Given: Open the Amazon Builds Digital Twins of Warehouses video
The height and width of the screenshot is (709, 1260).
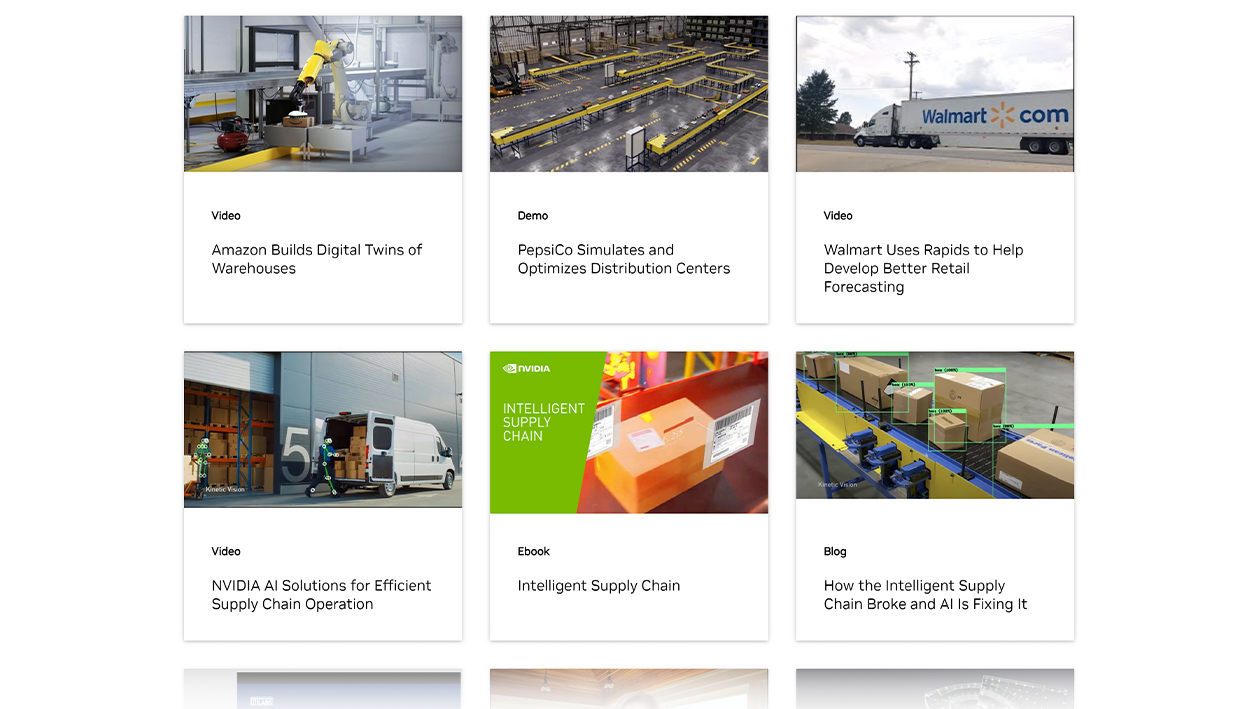Looking at the screenshot, I should 316,259.
